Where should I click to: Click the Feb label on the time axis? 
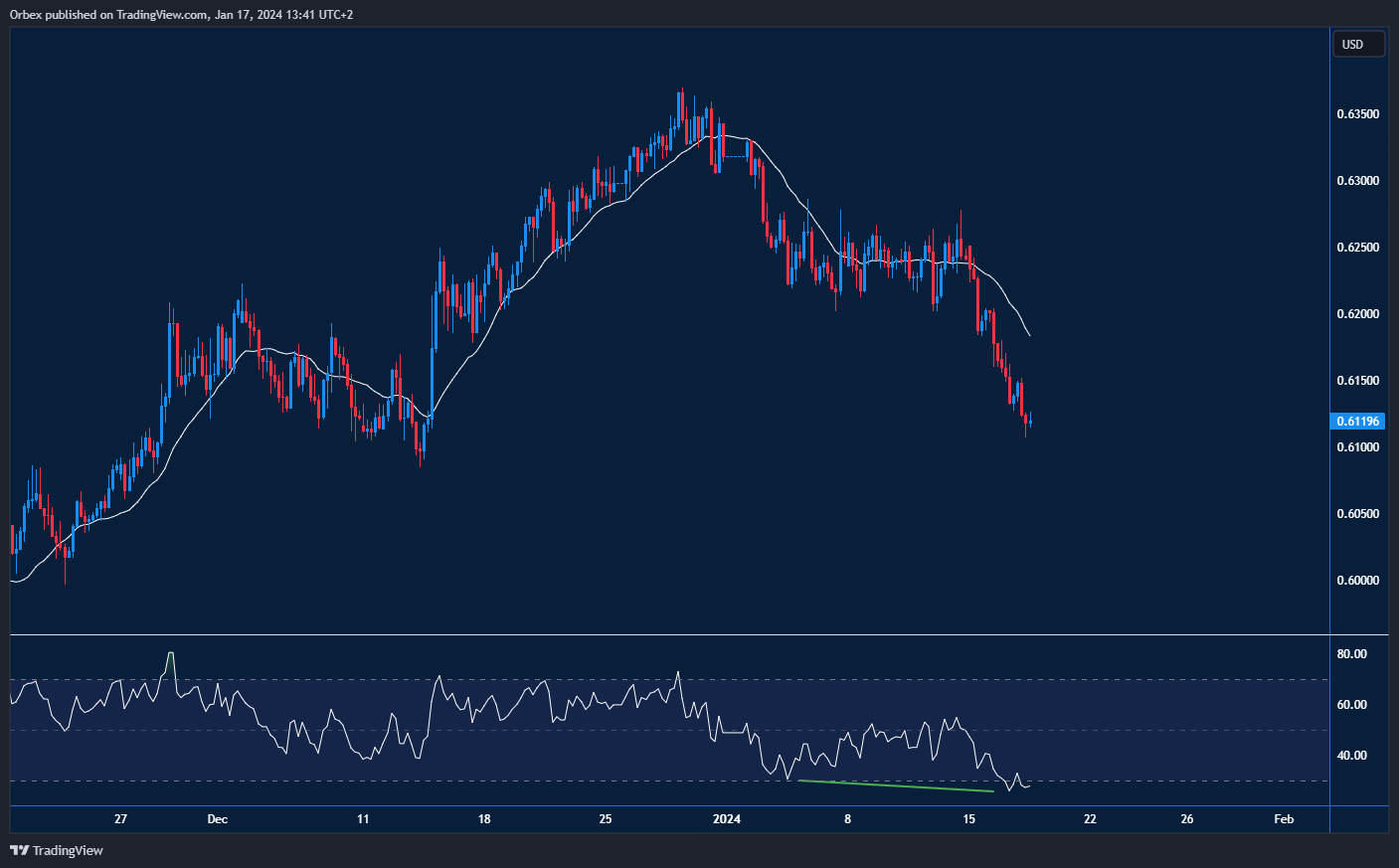coord(1284,819)
